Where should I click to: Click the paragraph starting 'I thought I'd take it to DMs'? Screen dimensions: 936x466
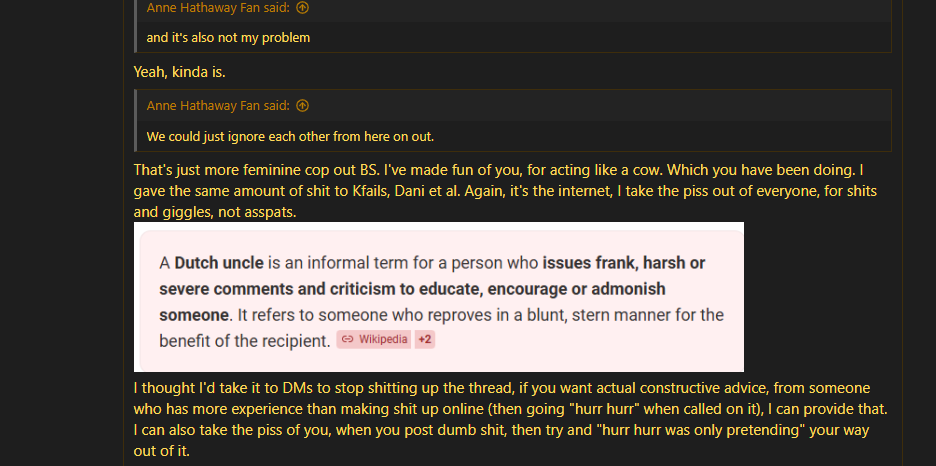pyautogui.click(x=510, y=420)
